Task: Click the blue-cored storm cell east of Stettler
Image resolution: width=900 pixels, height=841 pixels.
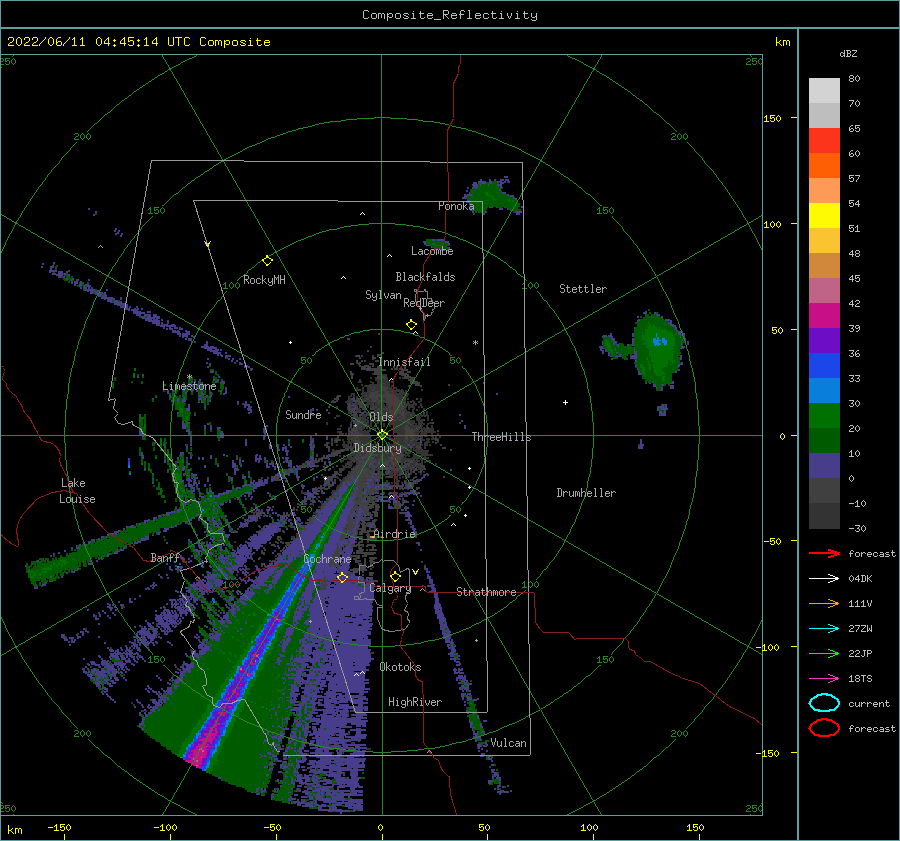Action: coord(659,350)
